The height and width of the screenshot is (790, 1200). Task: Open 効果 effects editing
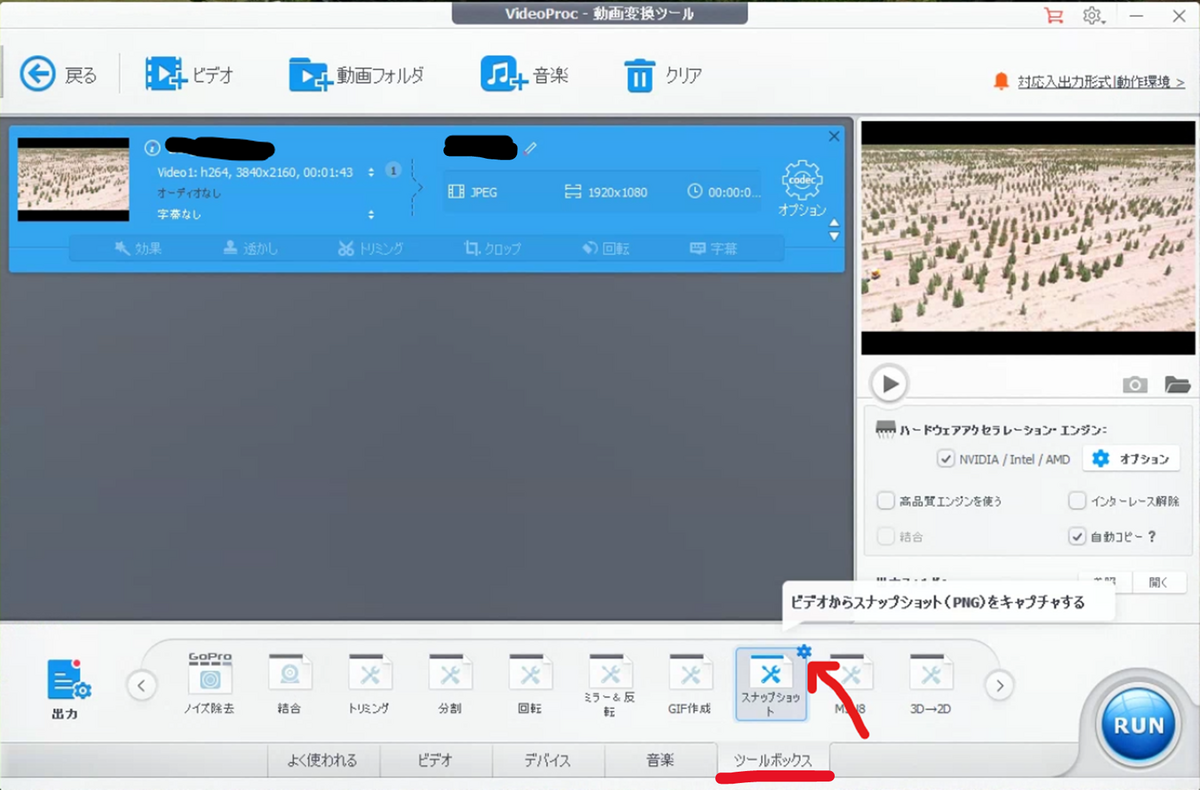coord(138,248)
